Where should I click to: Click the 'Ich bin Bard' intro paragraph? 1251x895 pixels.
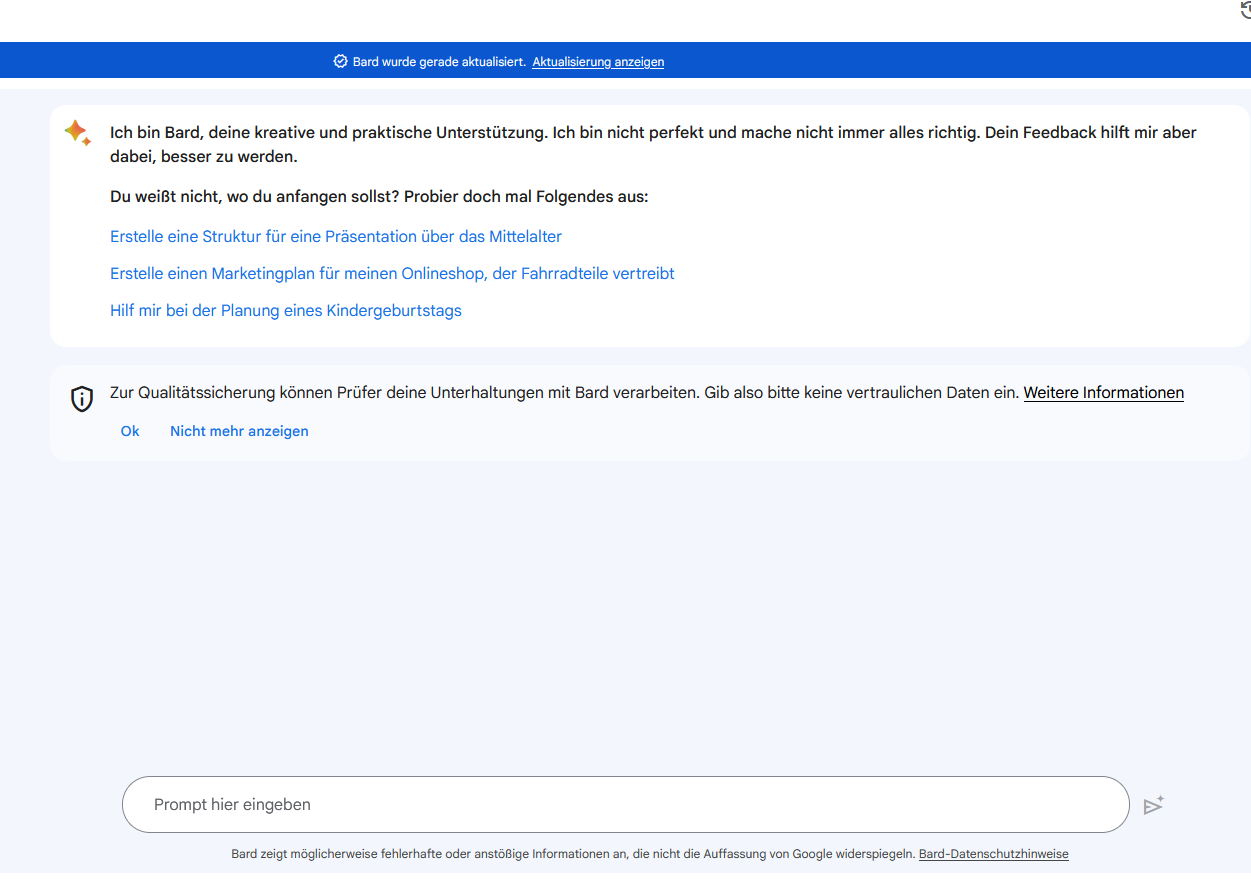tap(653, 145)
